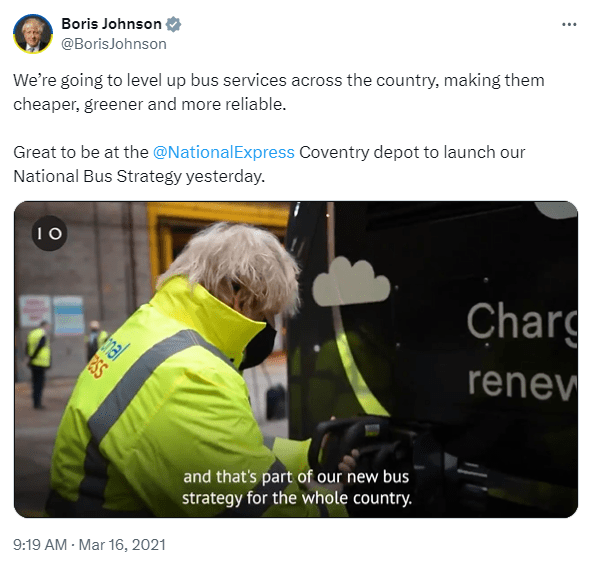This screenshot has width=595, height=563.
Task: Open the three-dot more options menu
Action: pos(569,25)
